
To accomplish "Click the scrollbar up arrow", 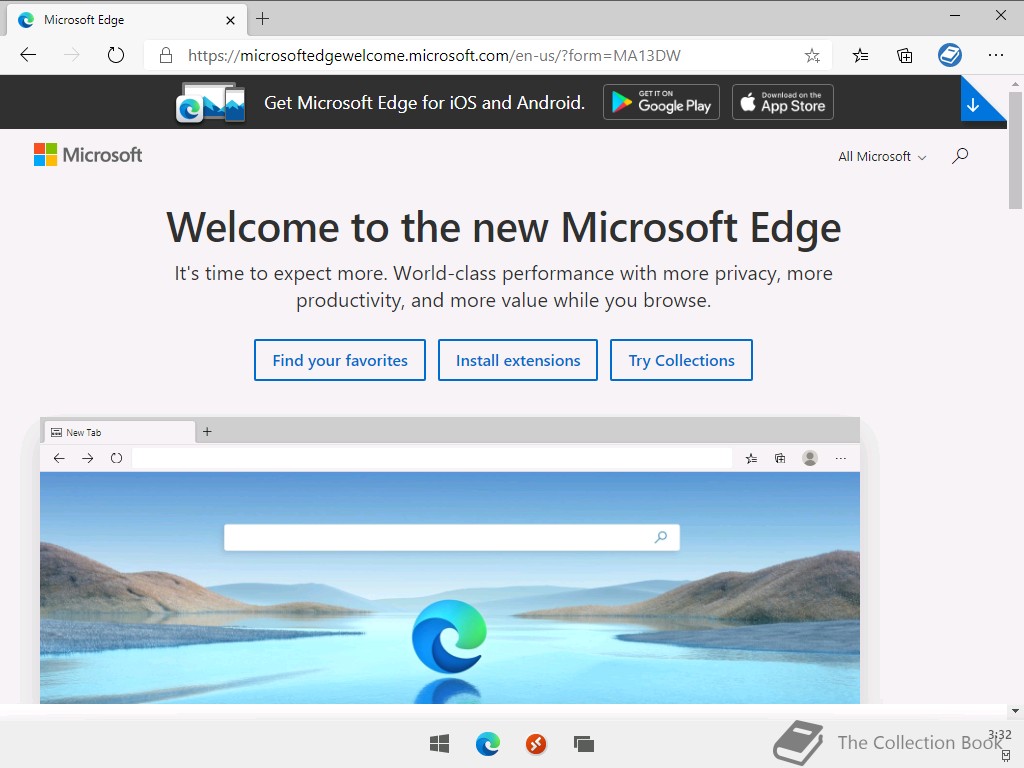I will tap(1015, 84).
